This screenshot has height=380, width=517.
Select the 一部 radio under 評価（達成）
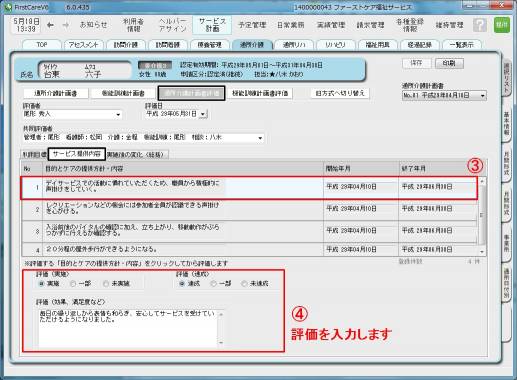click(x=213, y=284)
